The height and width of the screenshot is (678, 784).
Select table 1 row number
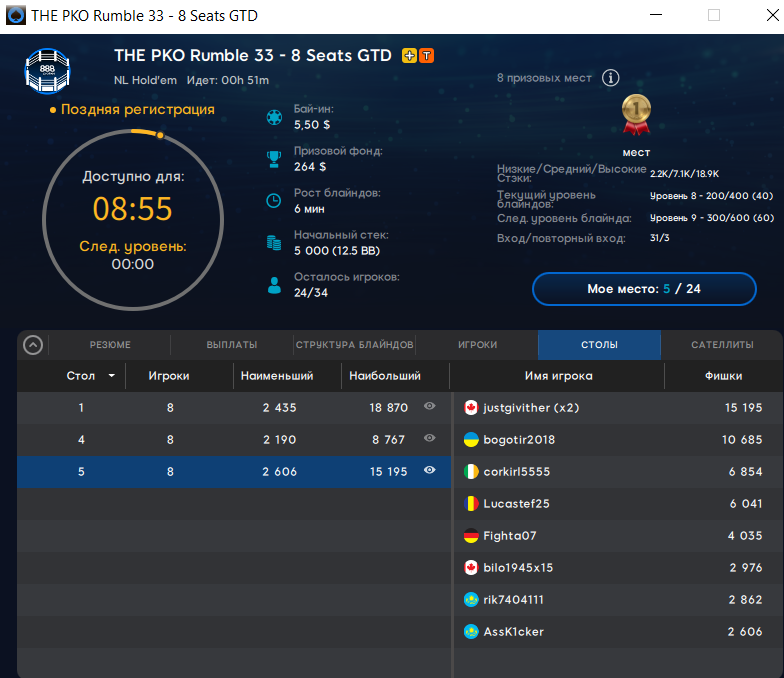(81, 408)
